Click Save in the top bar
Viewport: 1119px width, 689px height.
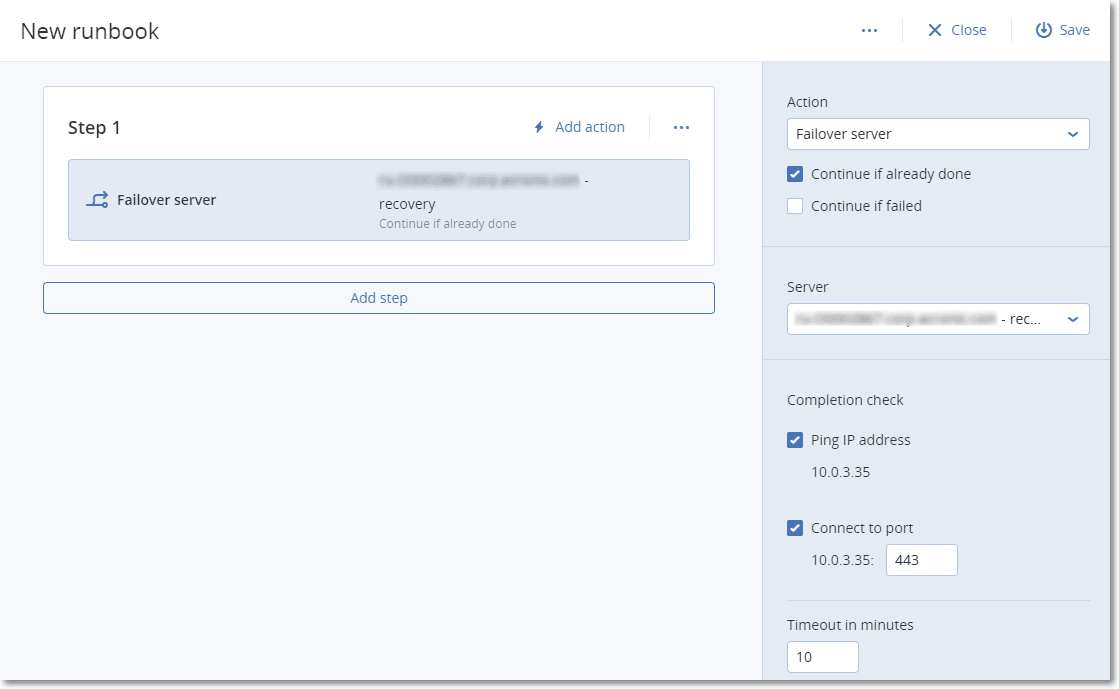point(1073,30)
